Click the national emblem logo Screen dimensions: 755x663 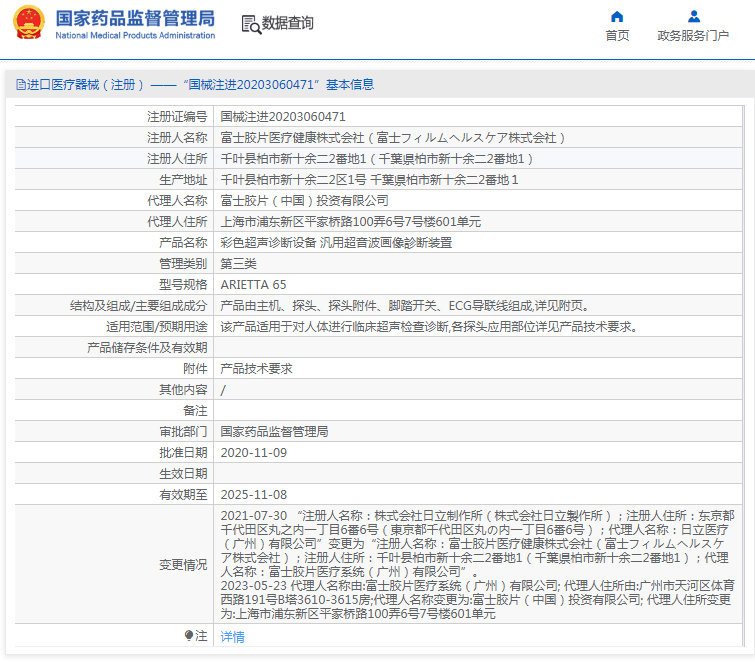[29, 23]
